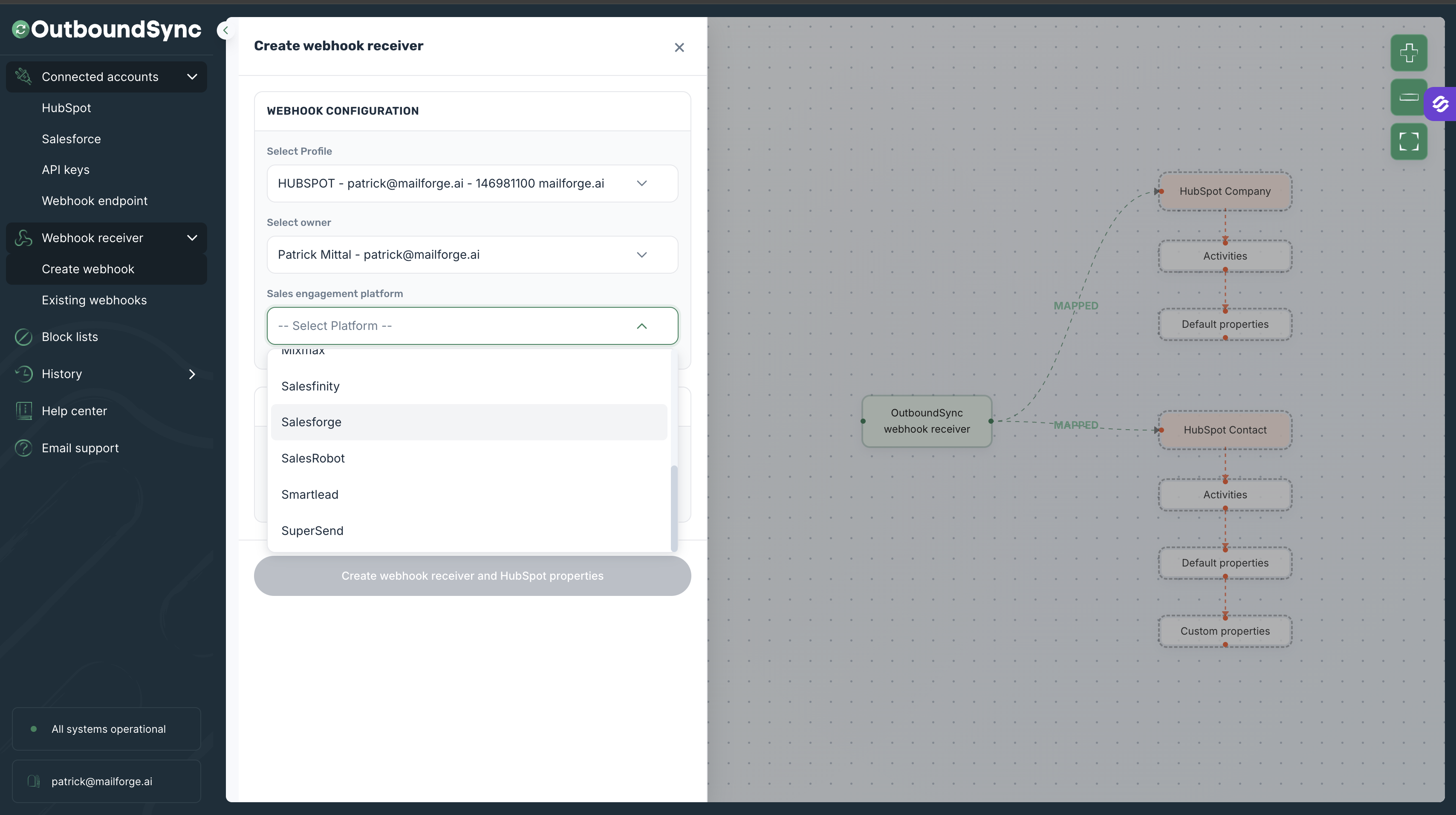This screenshot has width=1456, height=815.
Task: Close the Create webhook receiver panel
Action: [679, 47]
